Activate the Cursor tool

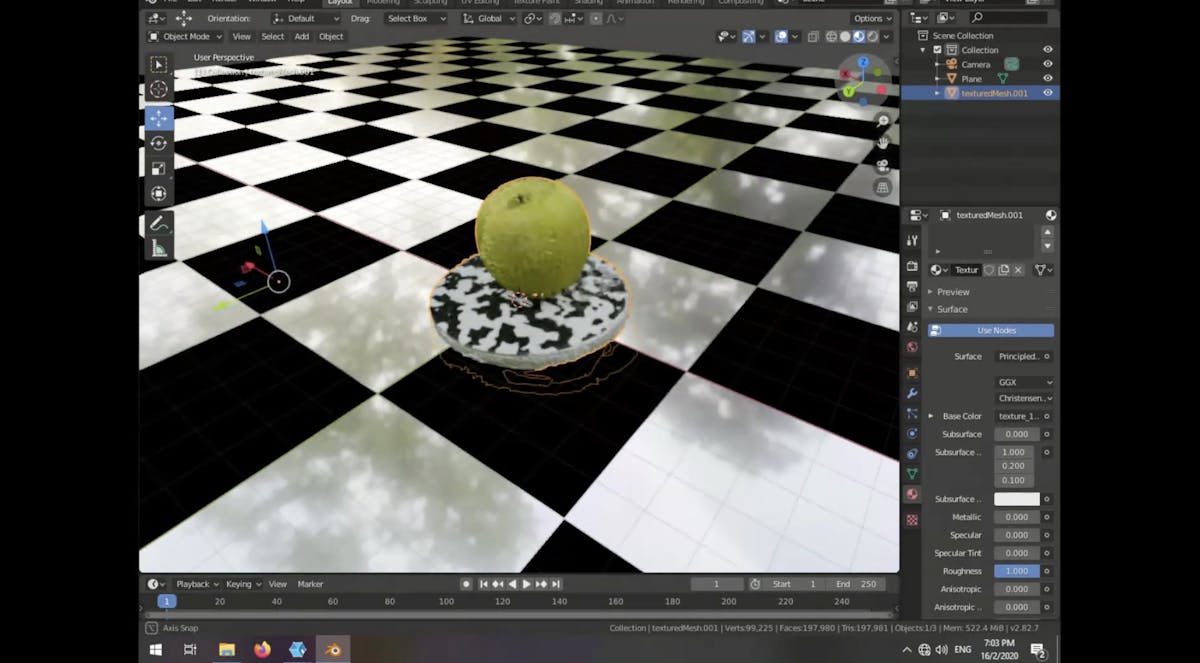159,90
